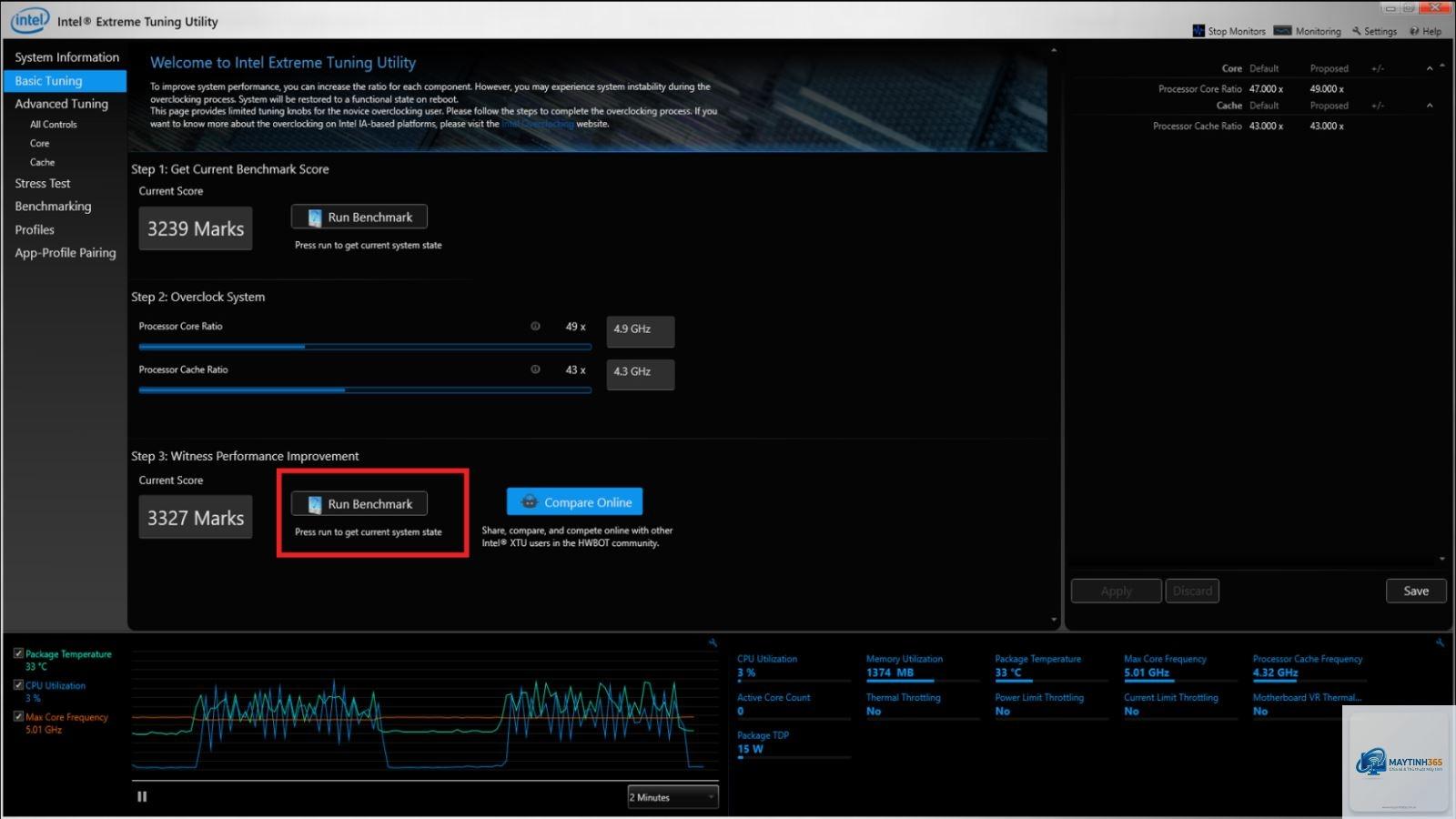Click the monitor values panel wrench icon
Screen dimensions: 1456x819
pos(1440,642)
